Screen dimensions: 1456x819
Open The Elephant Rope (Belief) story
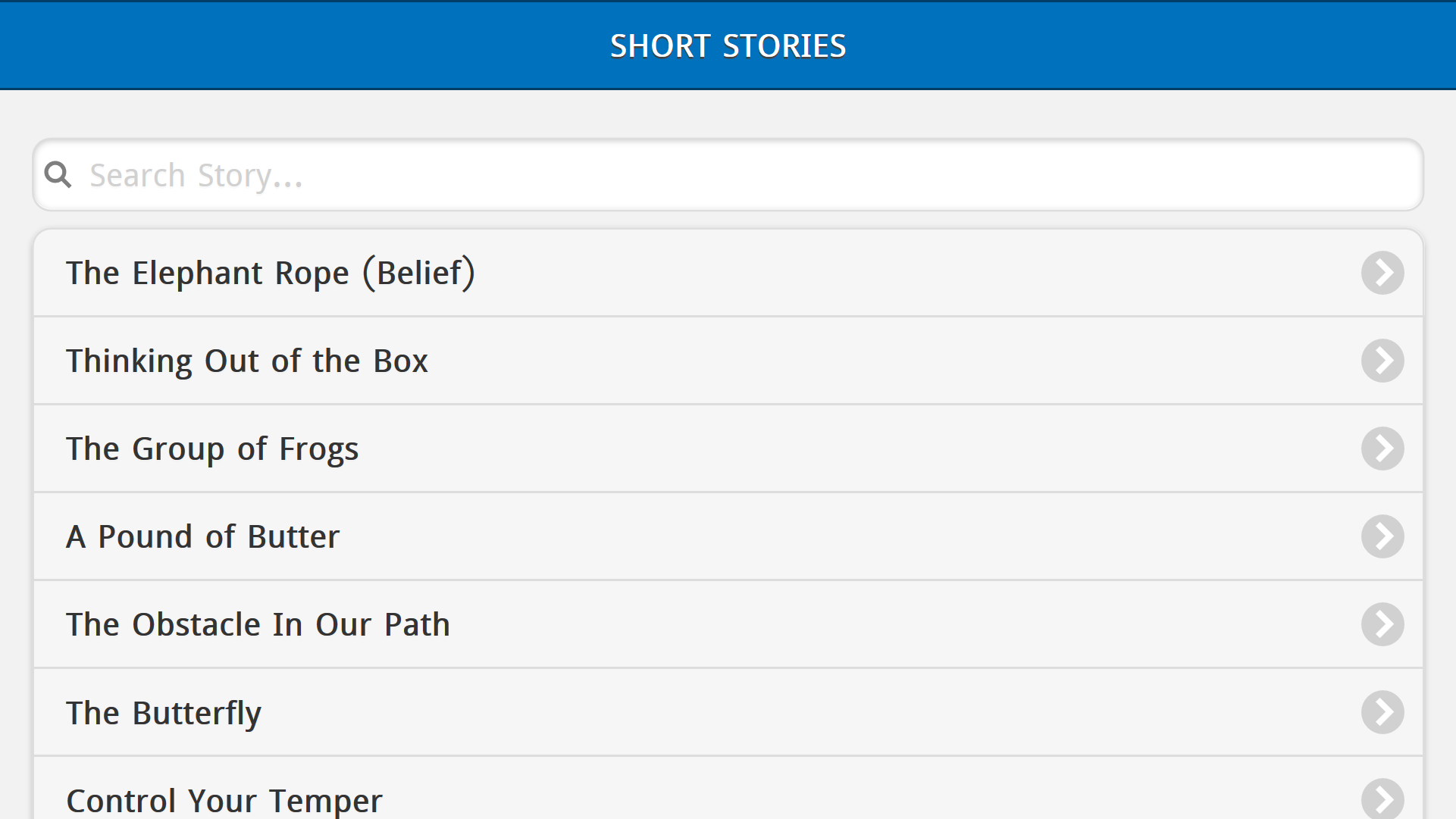(271, 273)
